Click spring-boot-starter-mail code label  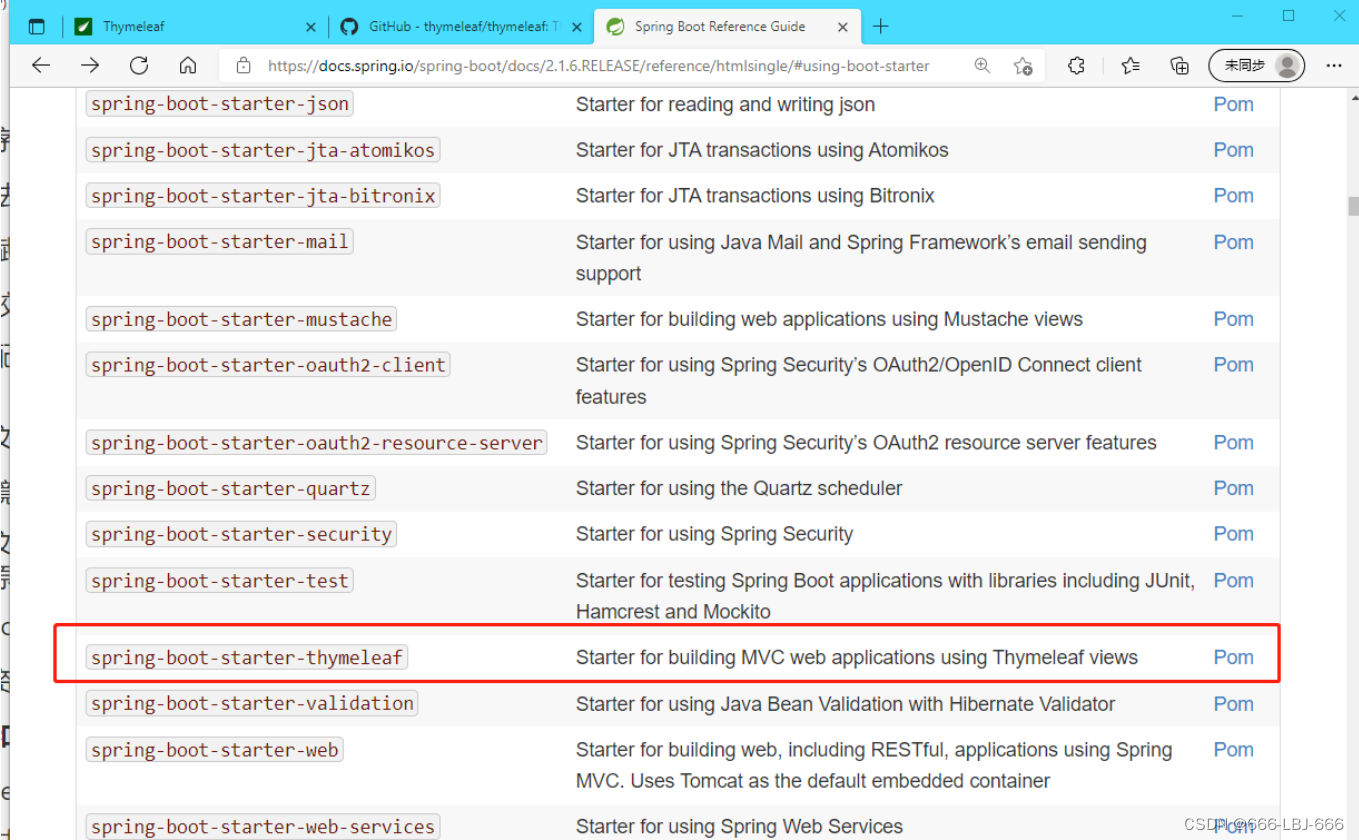[220, 242]
